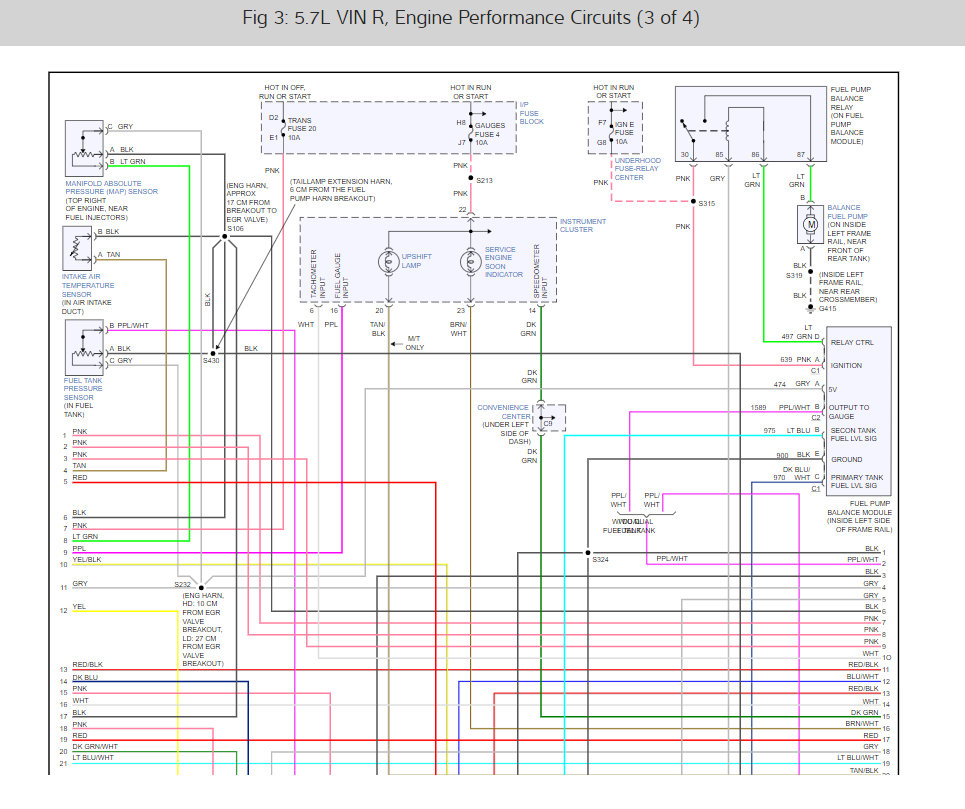Select 'MANIFOLD ABSOLUTE PRESSURE (MAP) SENSOR' label
The width and height of the screenshot is (965, 809).
pyautogui.click(x=111, y=188)
